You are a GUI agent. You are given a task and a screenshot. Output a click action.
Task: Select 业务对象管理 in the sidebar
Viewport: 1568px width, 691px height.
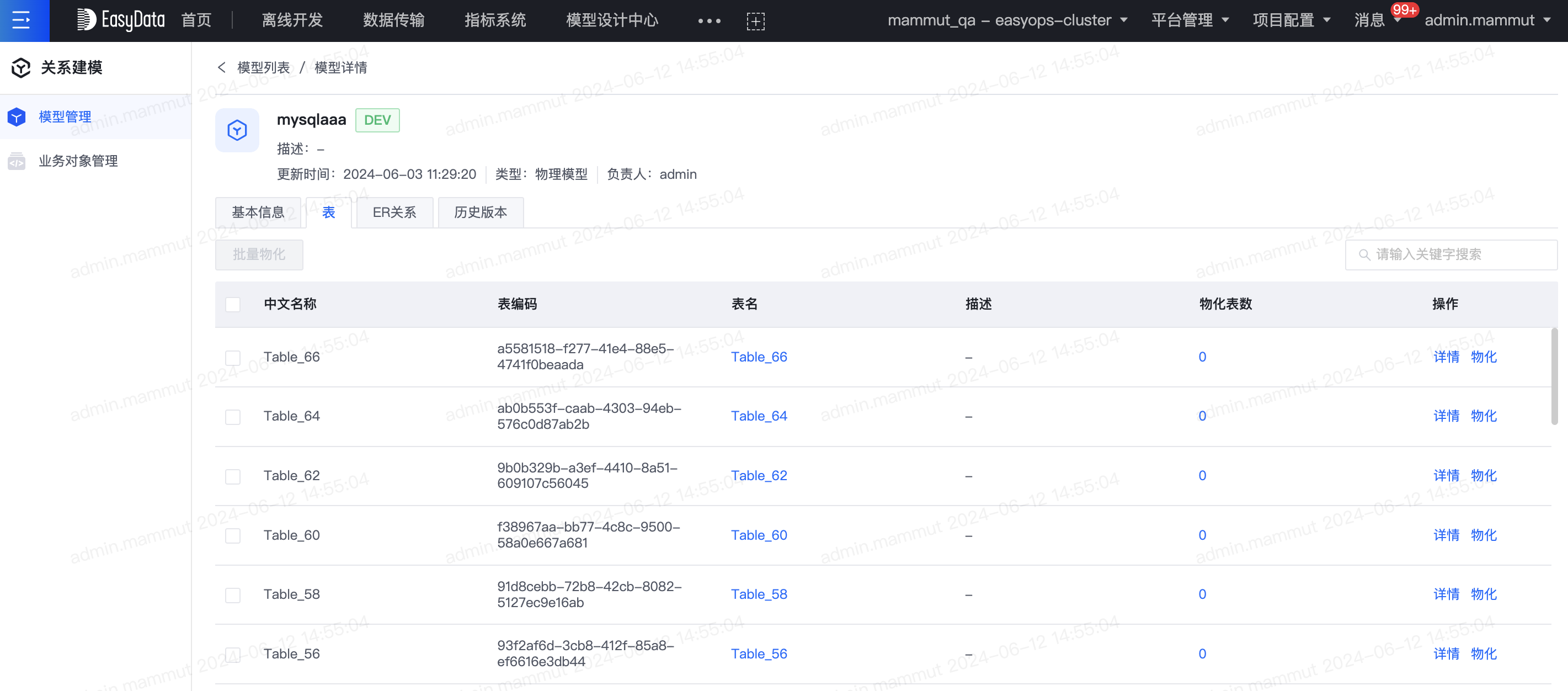pos(95,161)
